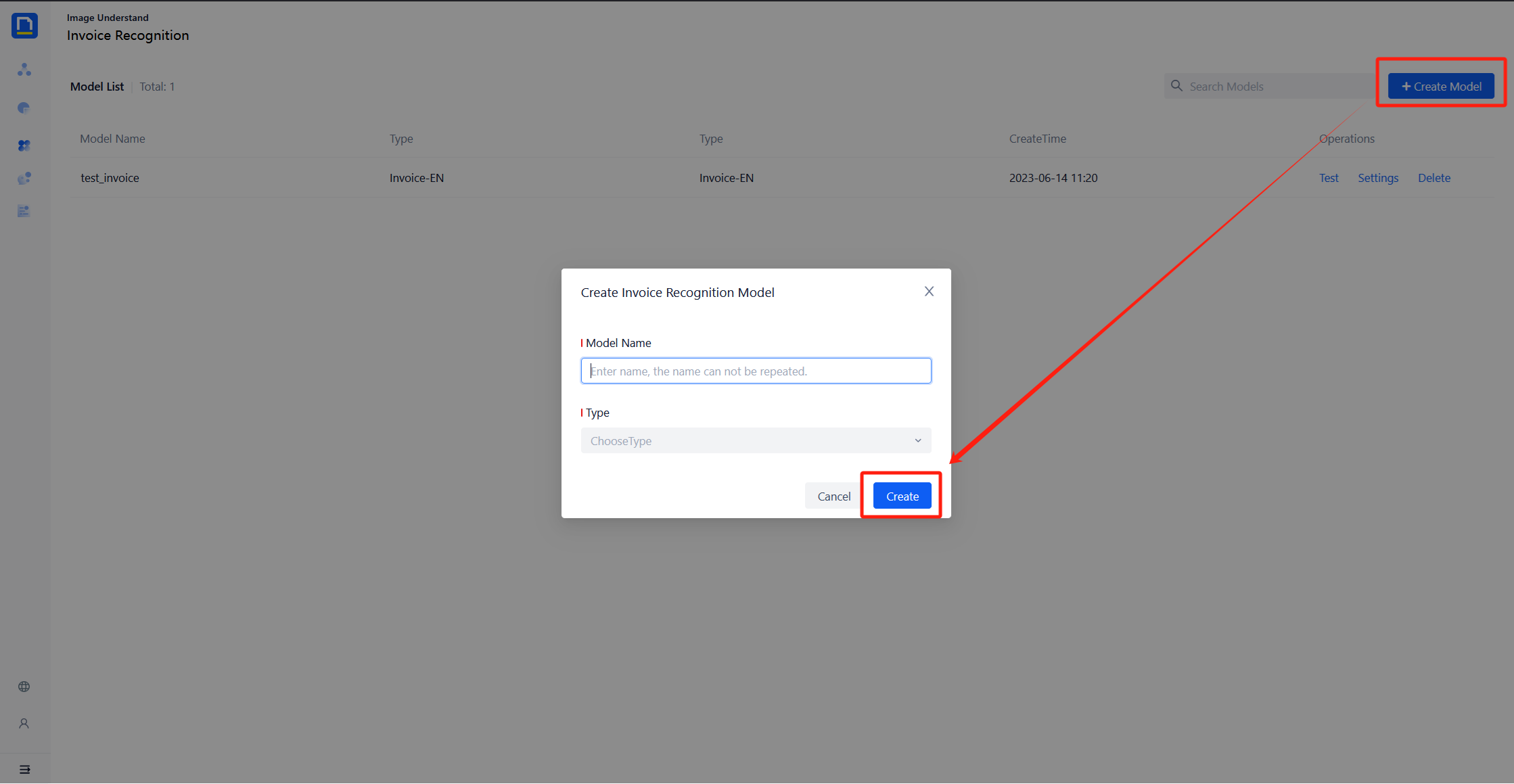This screenshot has height=784, width=1514.
Task: Click the Operations column header
Action: [1347, 139]
